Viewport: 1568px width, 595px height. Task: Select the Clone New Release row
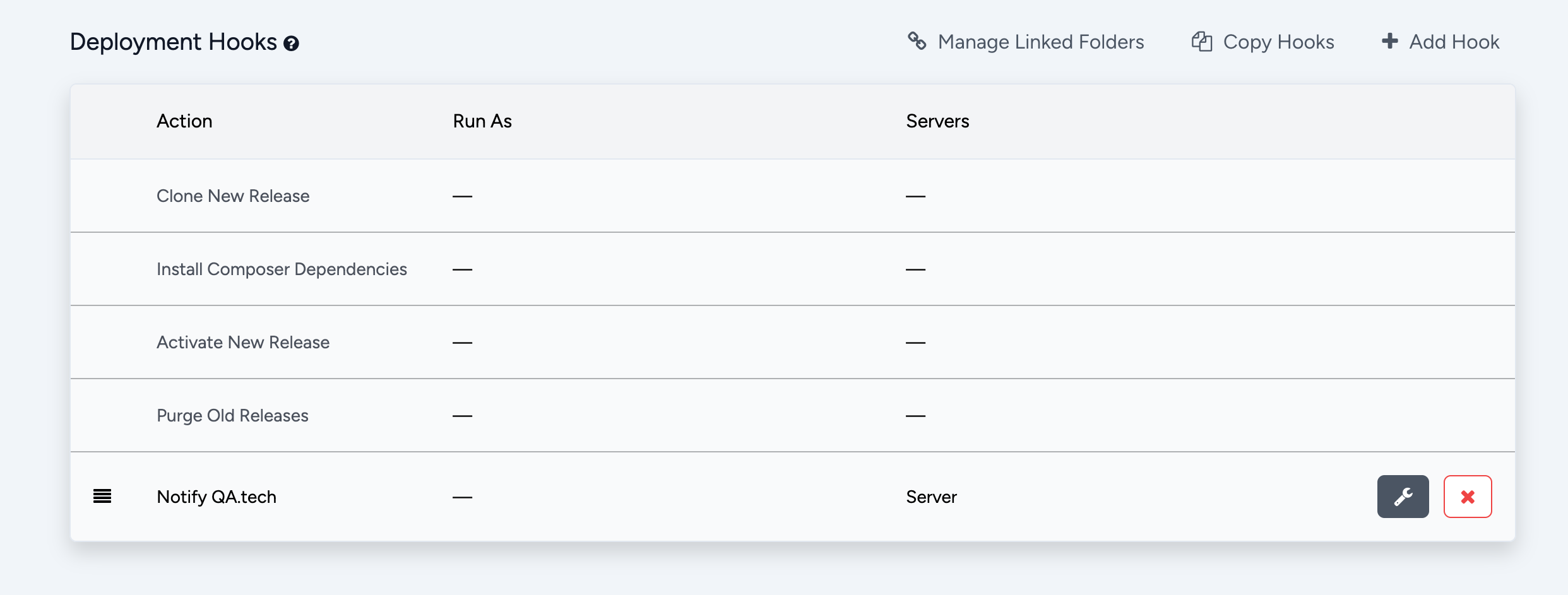(x=233, y=196)
